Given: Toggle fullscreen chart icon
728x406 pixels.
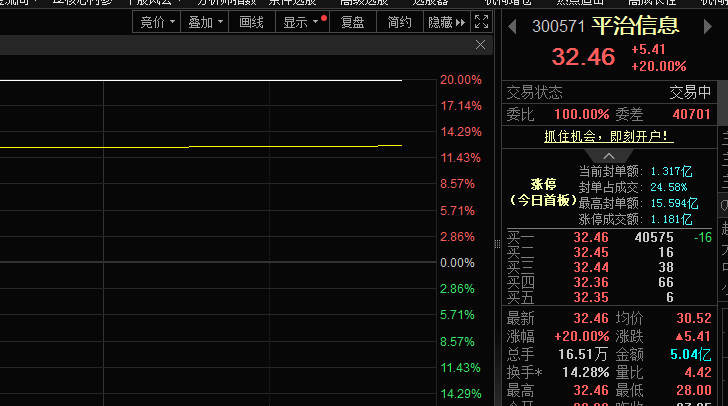Looking at the screenshot, I should point(481,22).
